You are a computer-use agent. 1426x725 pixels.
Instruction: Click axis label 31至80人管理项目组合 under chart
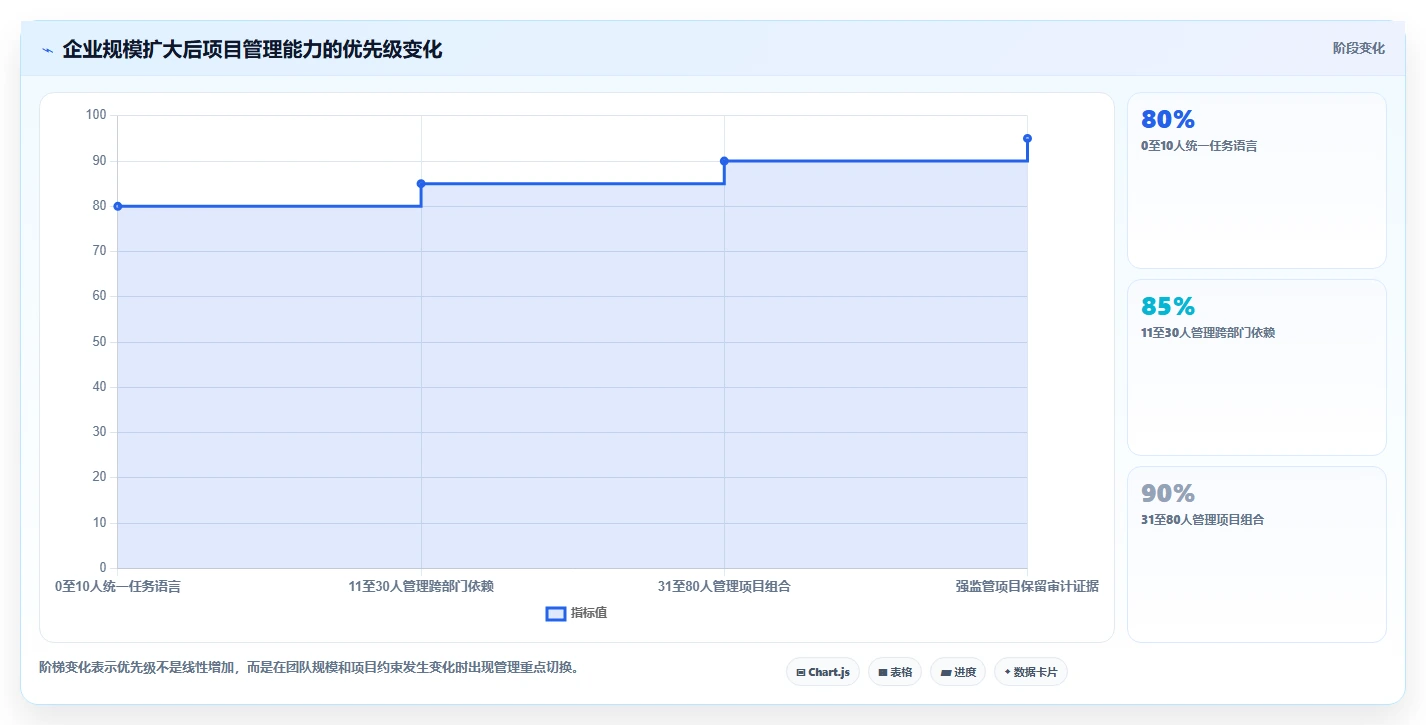pyautogui.click(x=724, y=587)
